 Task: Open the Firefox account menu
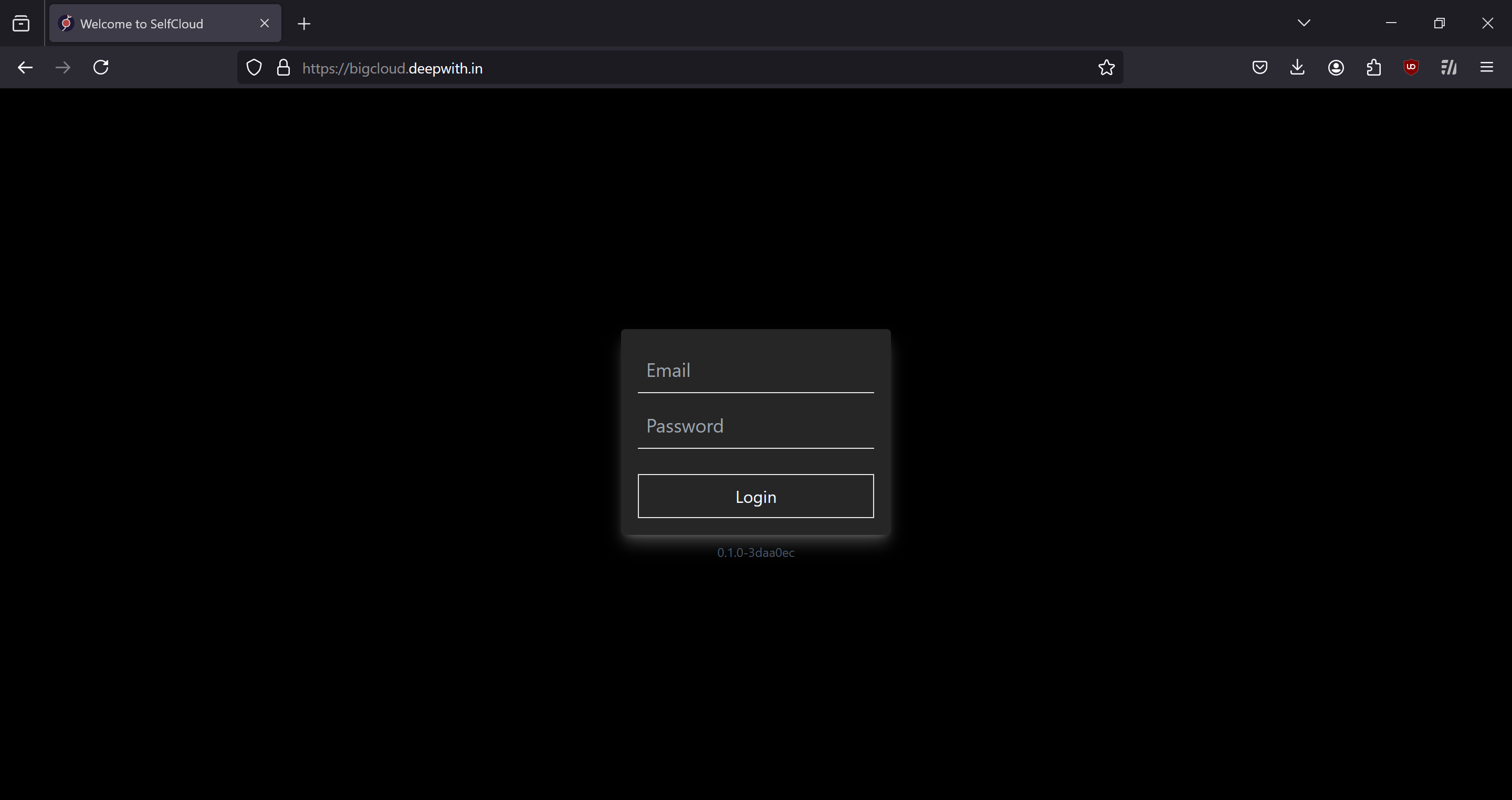pos(1335,67)
